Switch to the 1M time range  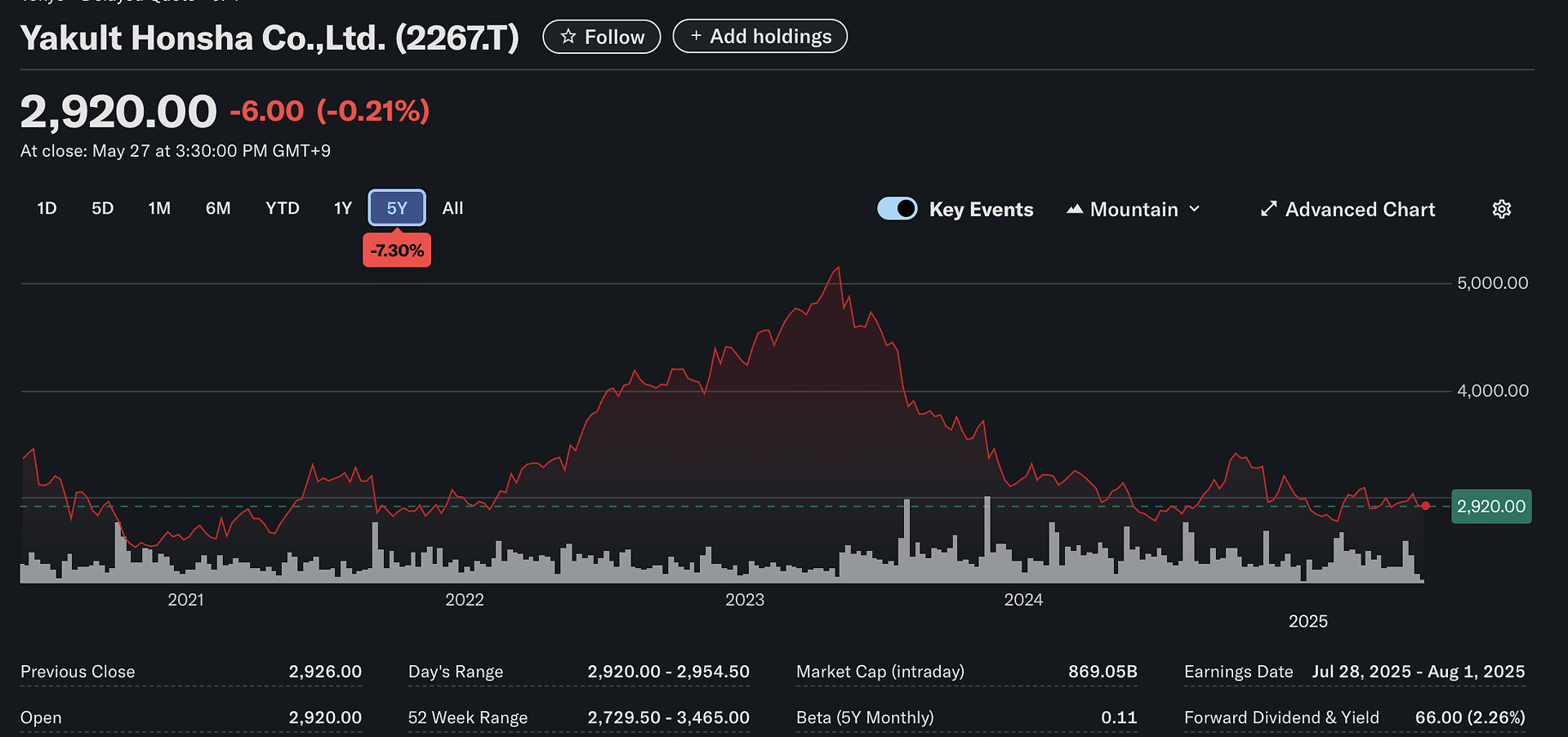[x=159, y=208]
